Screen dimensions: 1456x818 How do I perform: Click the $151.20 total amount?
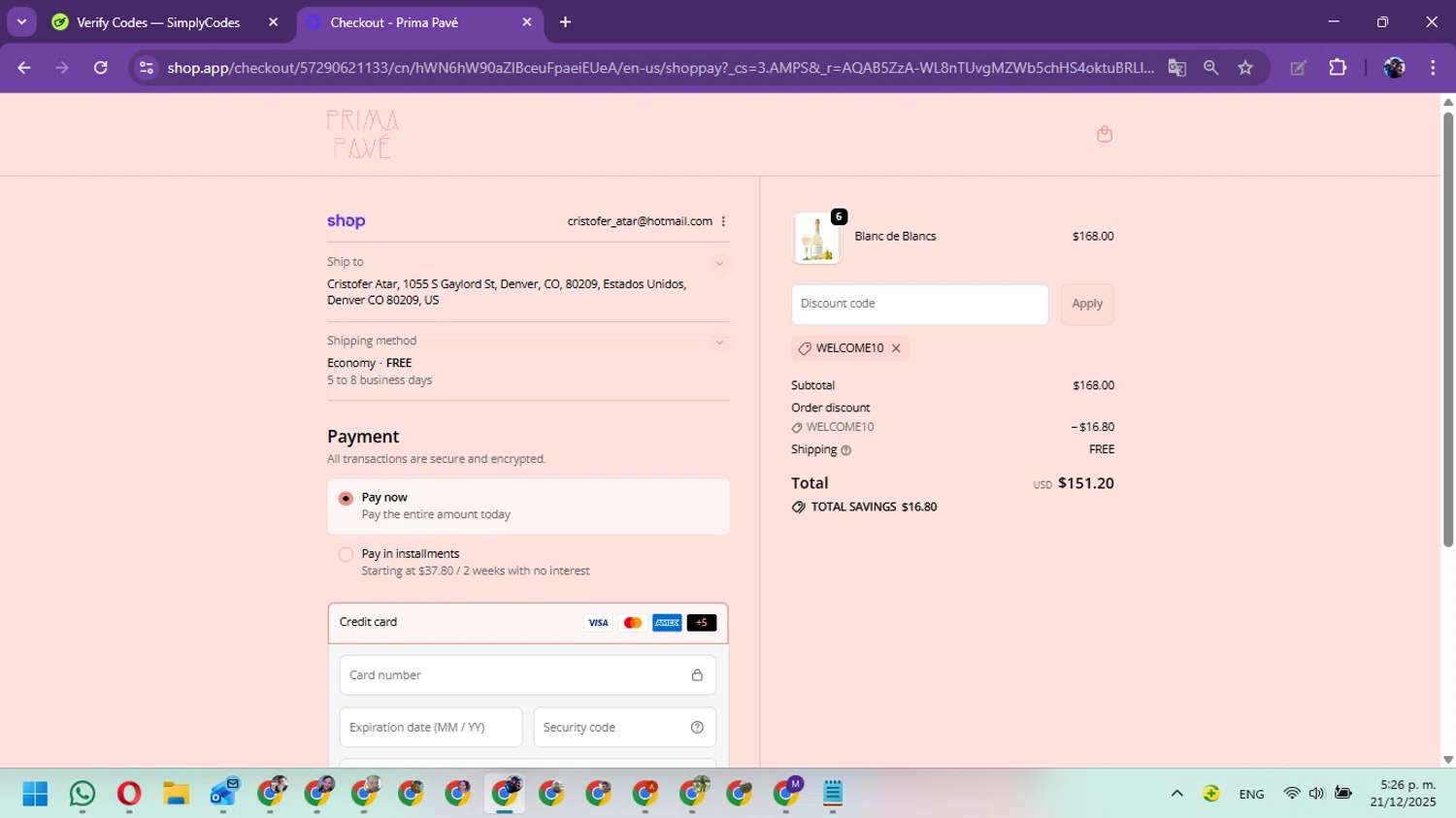pyautogui.click(x=1086, y=483)
